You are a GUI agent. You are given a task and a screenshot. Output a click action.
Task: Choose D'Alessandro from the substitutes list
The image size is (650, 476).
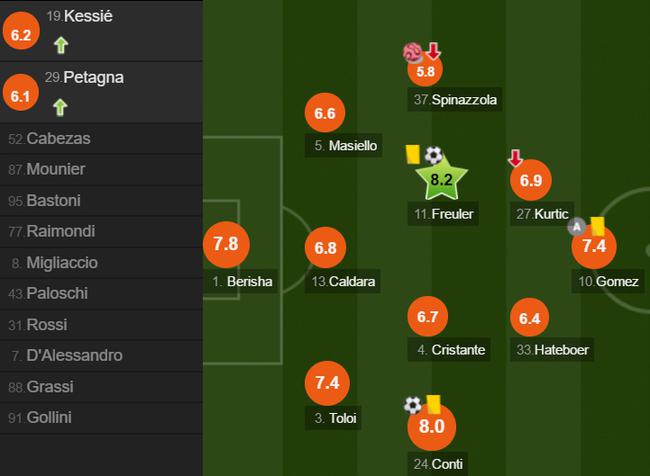(101, 356)
